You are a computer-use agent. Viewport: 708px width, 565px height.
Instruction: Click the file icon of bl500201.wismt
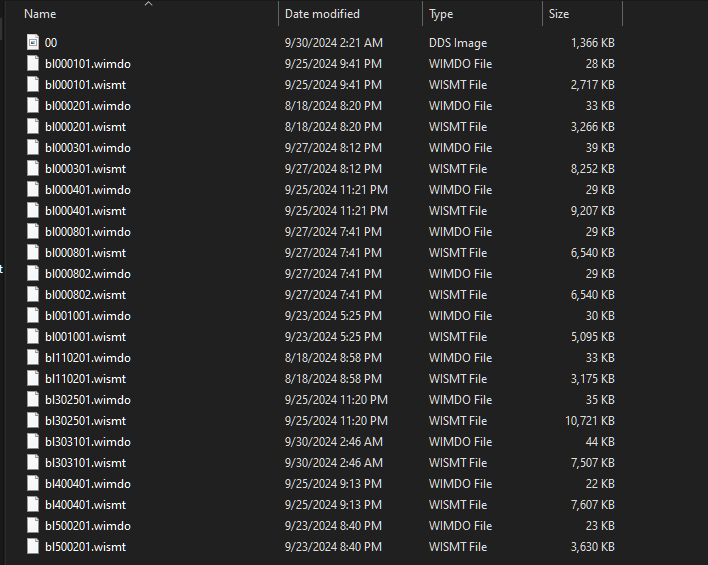[33, 546]
